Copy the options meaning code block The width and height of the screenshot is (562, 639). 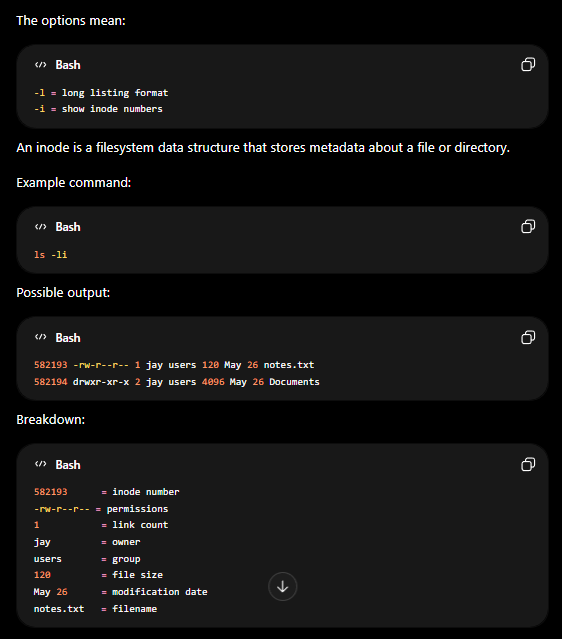[x=528, y=64]
